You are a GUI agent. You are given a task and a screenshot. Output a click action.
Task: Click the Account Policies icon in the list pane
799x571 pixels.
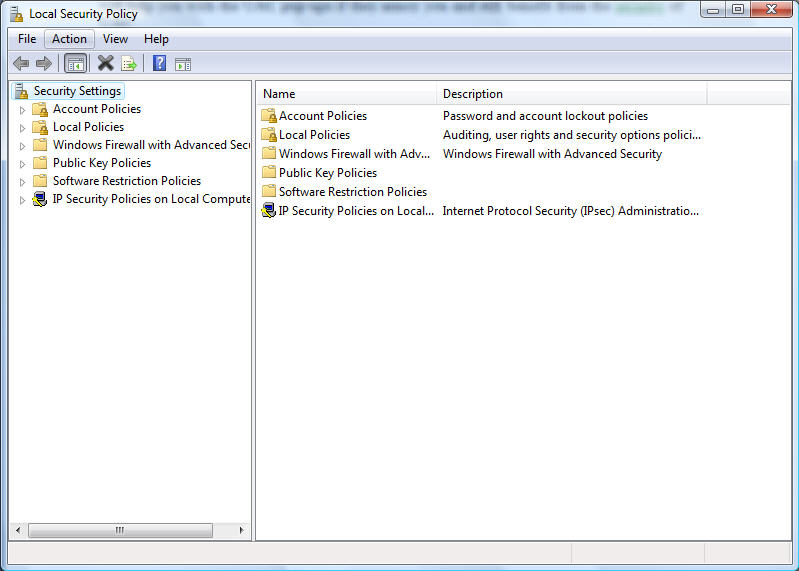pos(269,116)
